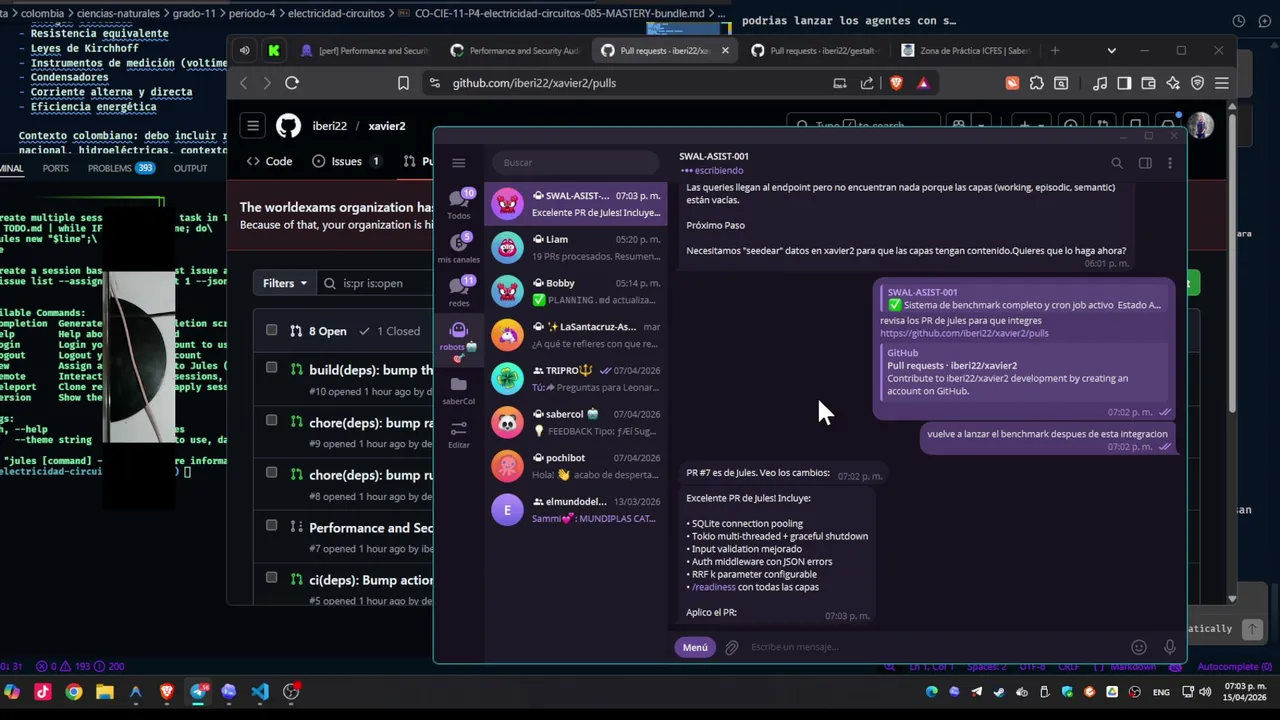Screen dimensions: 1280x720
Task: Open a new browser tab
Action: (1054, 50)
